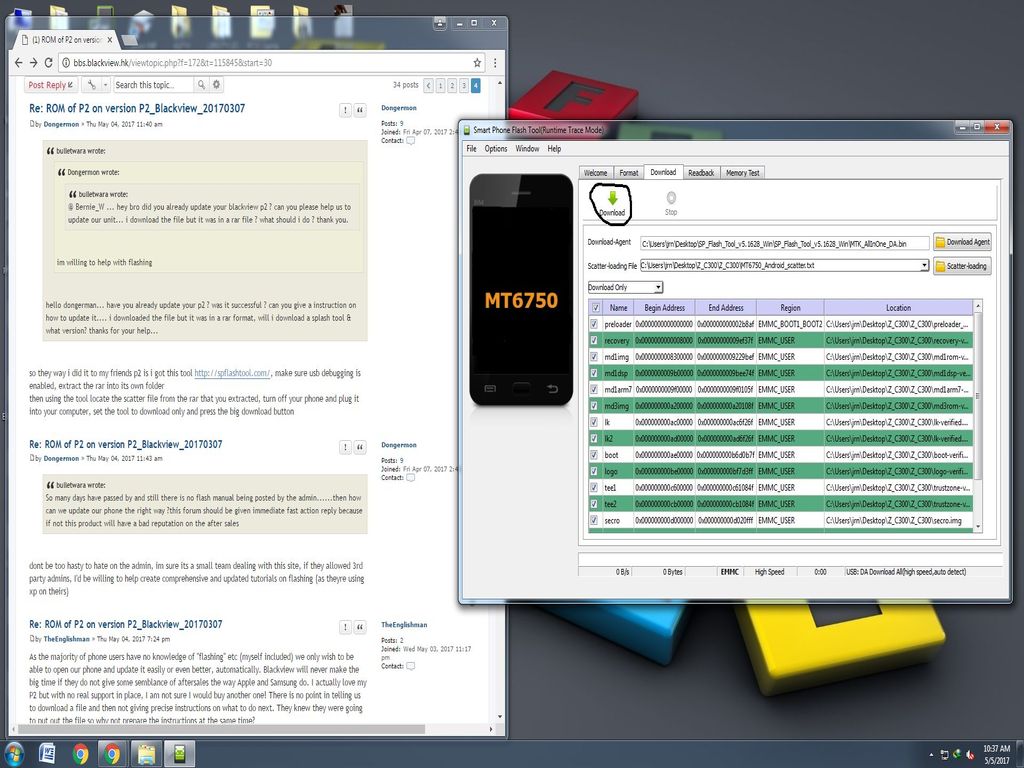Image resolution: width=1024 pixels, height=768 pixels.
Task: Uncheck the recovery partition checkbox
Action: point(594,340)
